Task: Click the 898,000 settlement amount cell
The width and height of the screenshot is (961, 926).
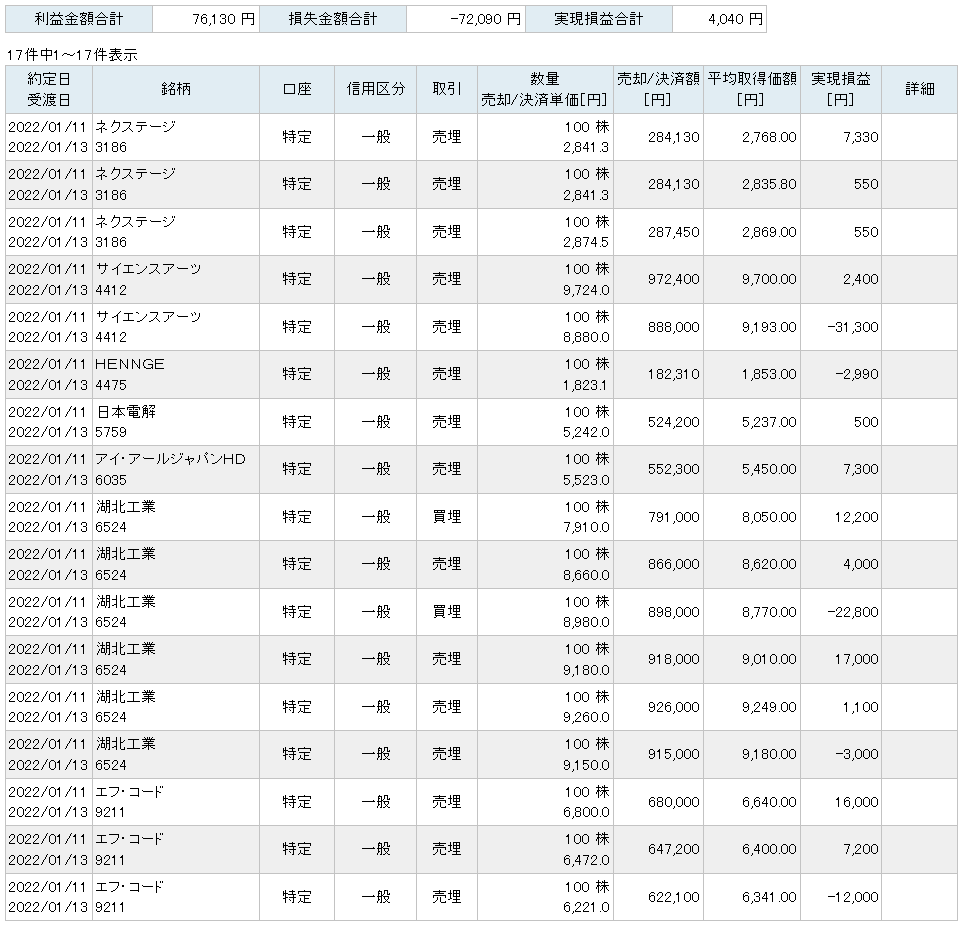Action: [659, 612]
